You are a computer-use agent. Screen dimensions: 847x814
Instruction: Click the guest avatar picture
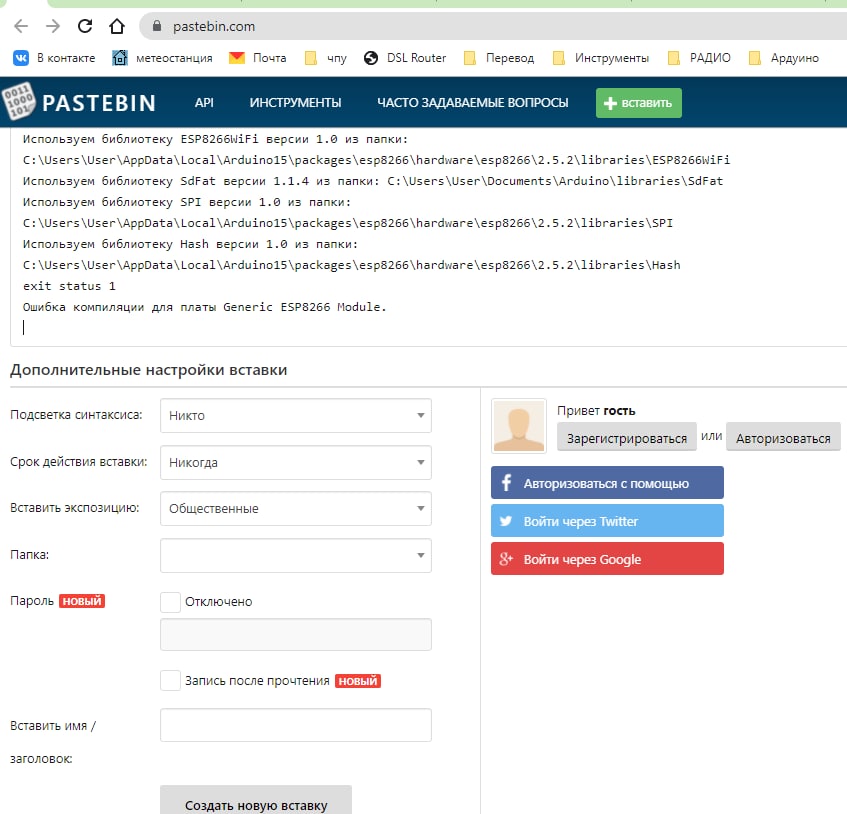pyautogui.click(x=519, y=426)
